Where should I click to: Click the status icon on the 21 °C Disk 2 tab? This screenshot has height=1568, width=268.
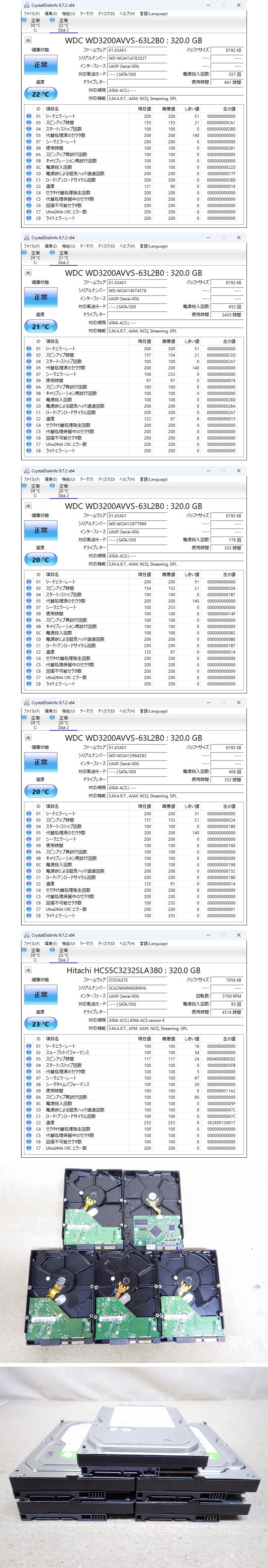pos(53,253)
